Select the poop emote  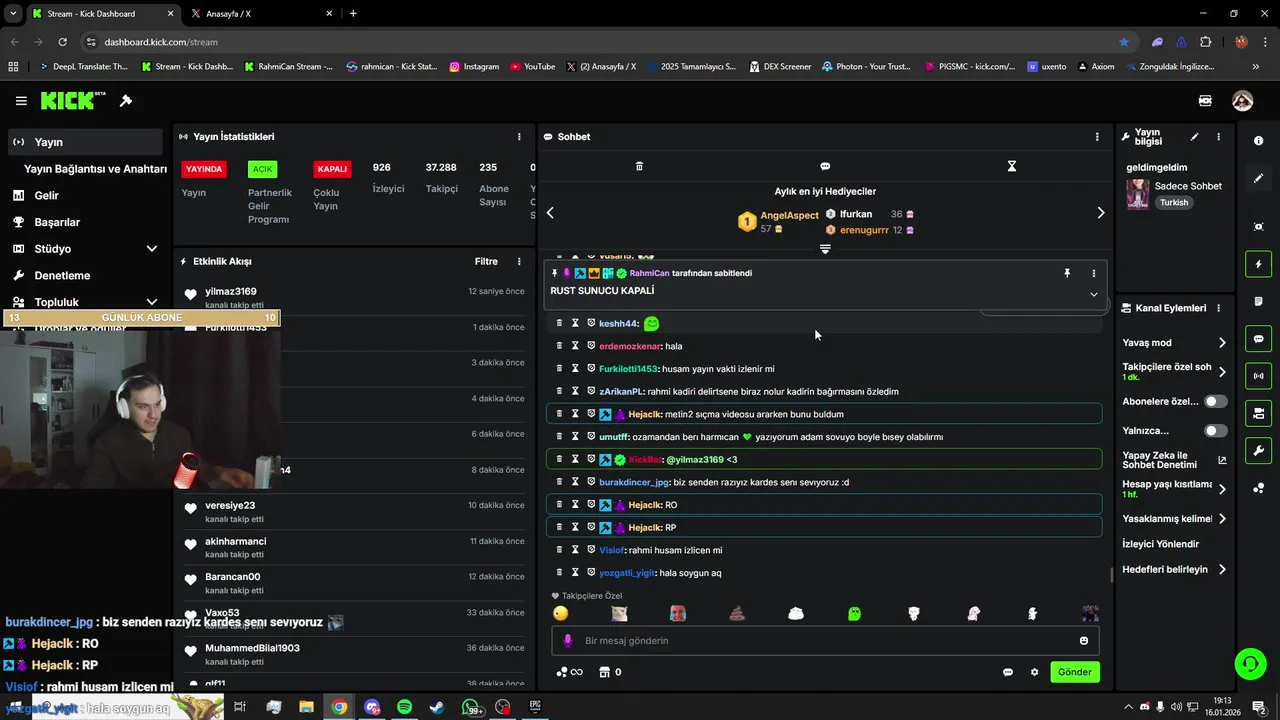[737, 614]
